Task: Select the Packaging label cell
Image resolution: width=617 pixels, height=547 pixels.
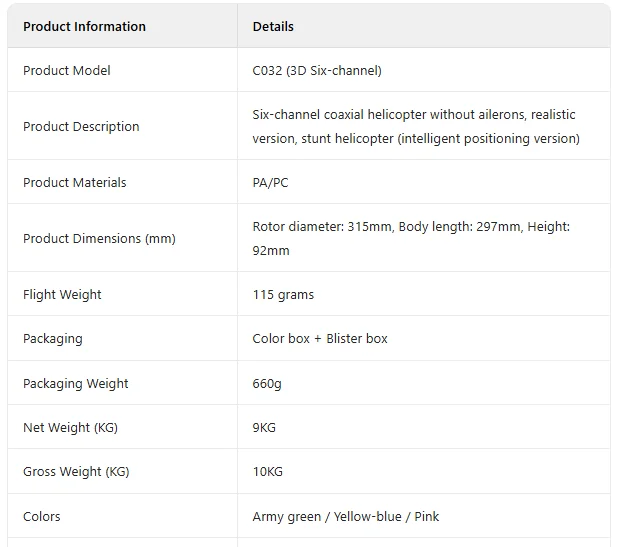Action: pyautogui.click(x=53, y=339)
